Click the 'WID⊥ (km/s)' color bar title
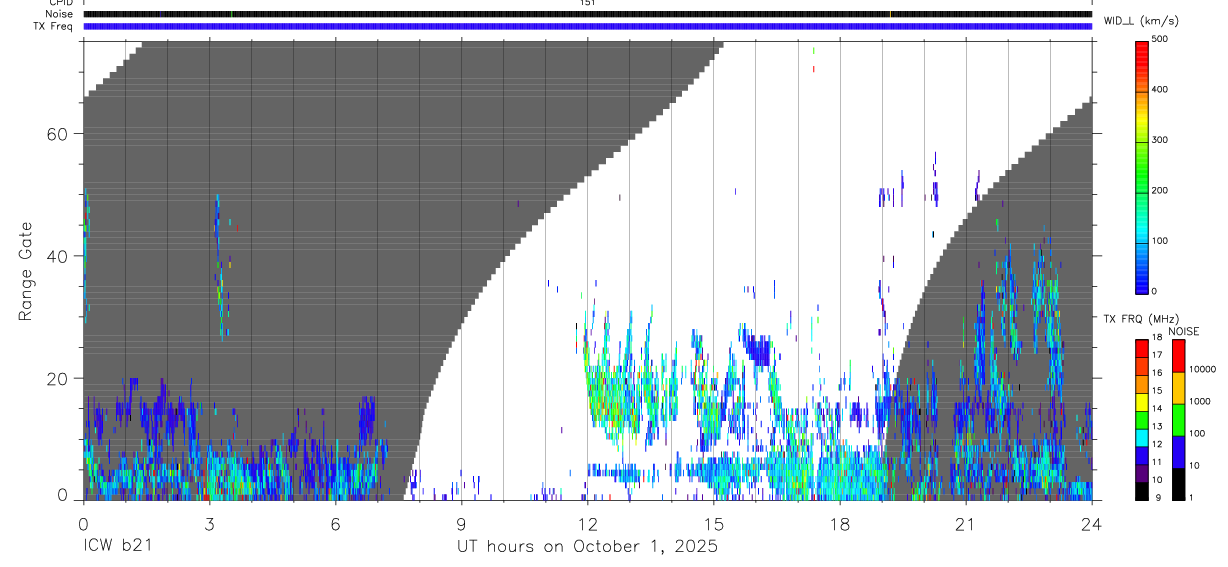 (1143, 20)
